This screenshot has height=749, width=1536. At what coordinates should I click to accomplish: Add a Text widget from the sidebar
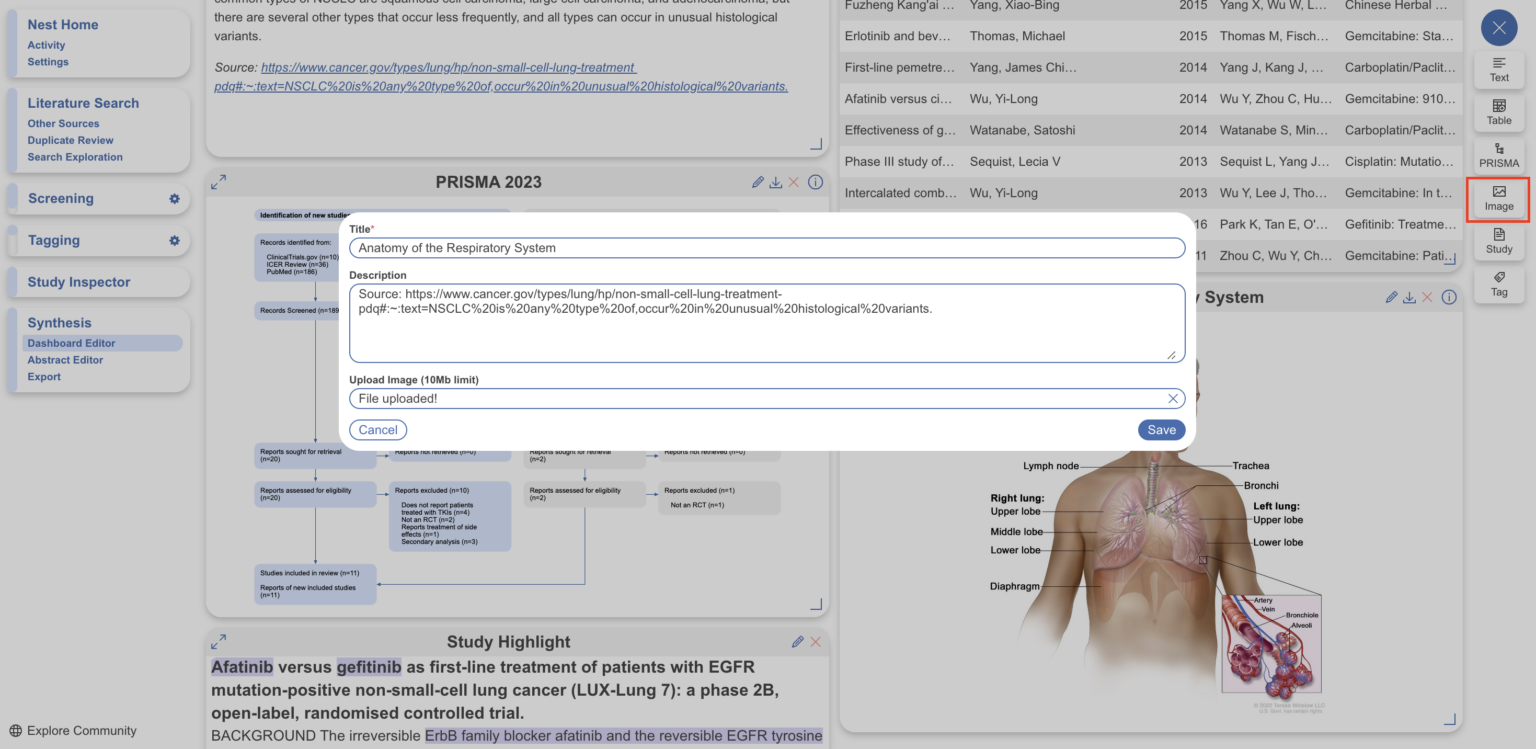coord(1498,68)
